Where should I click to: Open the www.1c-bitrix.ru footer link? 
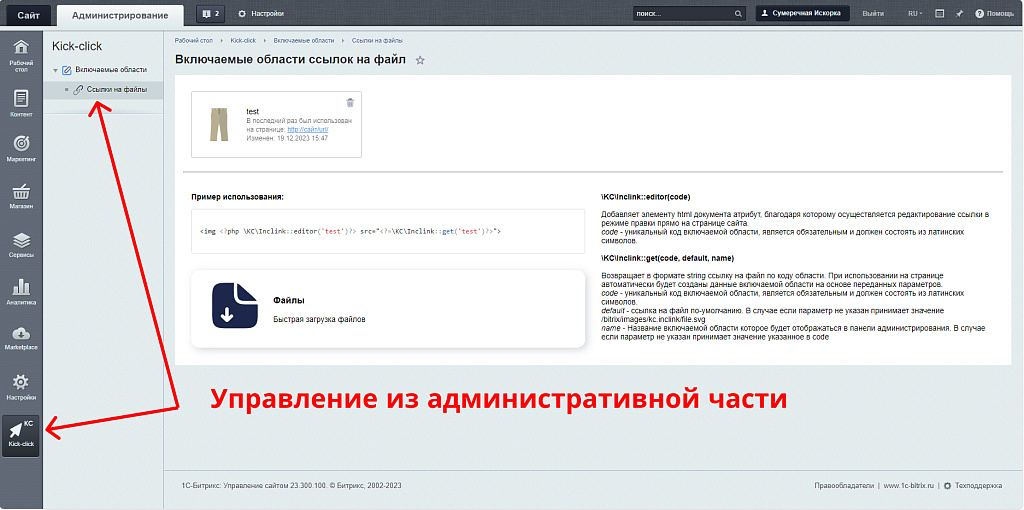[910, 486]
